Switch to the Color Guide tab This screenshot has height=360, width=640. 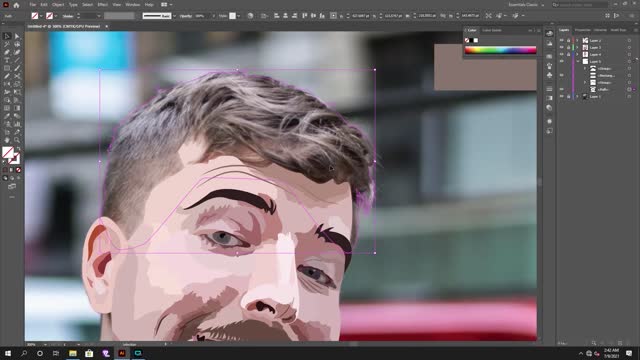[x=492, y=30]
